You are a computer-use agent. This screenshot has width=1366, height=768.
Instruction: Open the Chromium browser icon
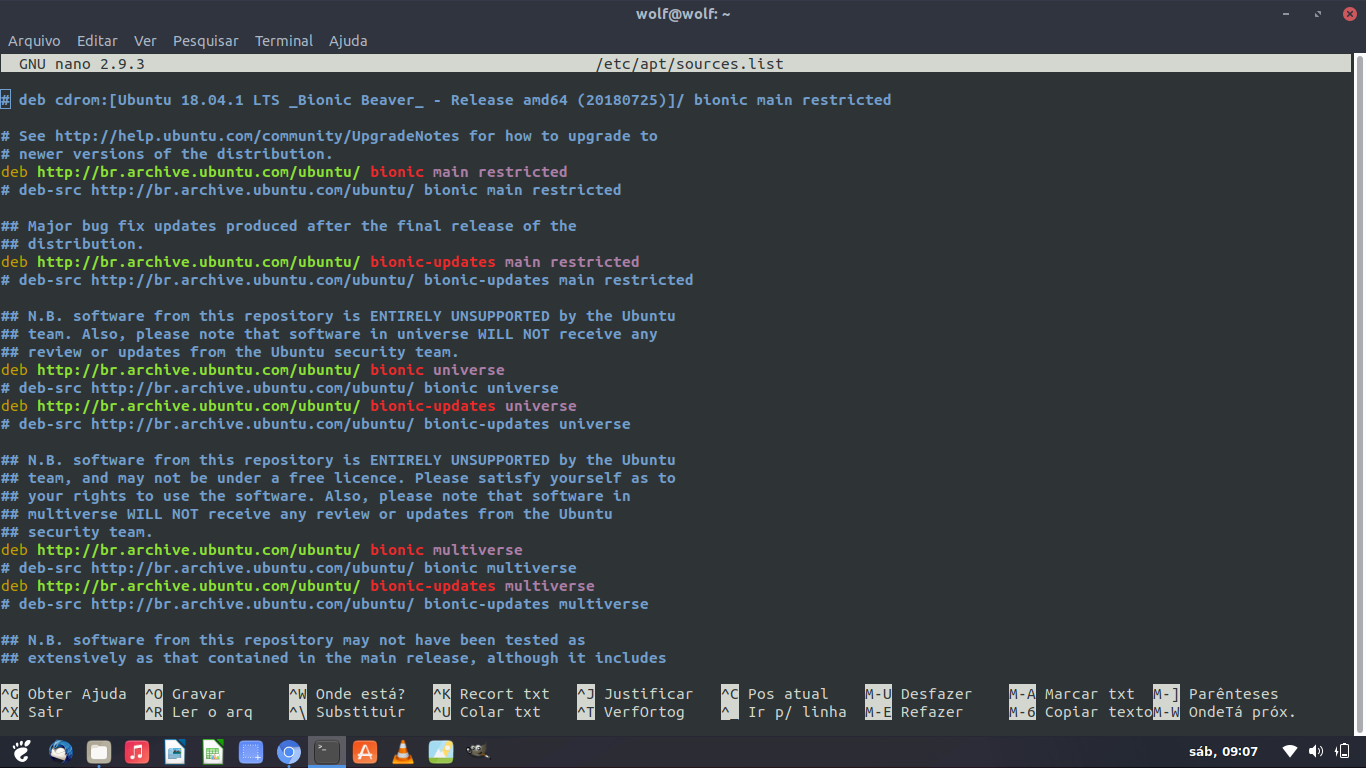click(x=289, y=751)
